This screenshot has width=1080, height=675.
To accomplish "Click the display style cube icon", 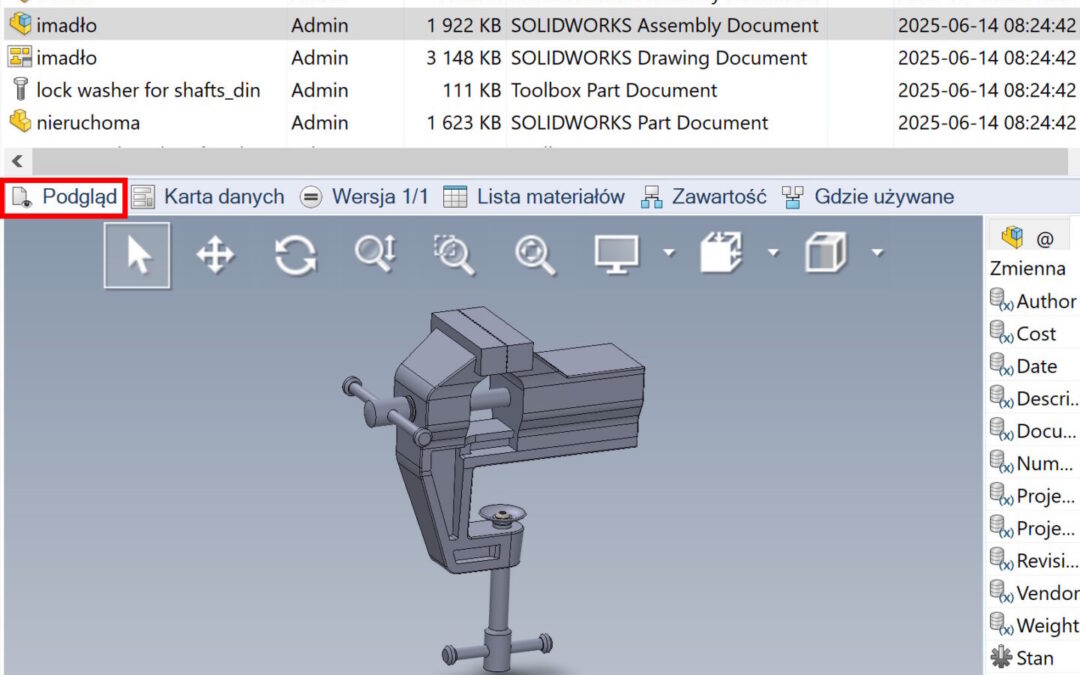I will pos(826,254).
